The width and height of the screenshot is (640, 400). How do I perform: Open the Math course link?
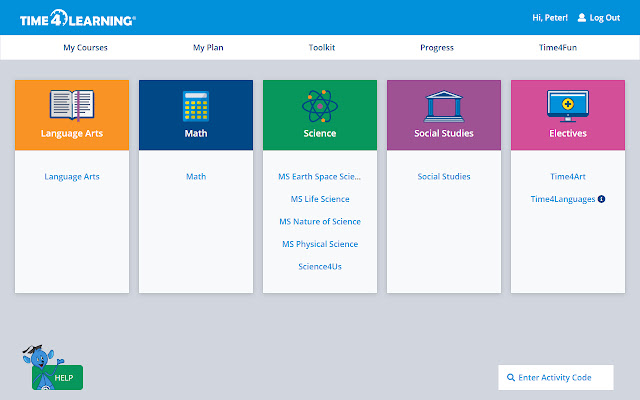click(x=196, y=176)
